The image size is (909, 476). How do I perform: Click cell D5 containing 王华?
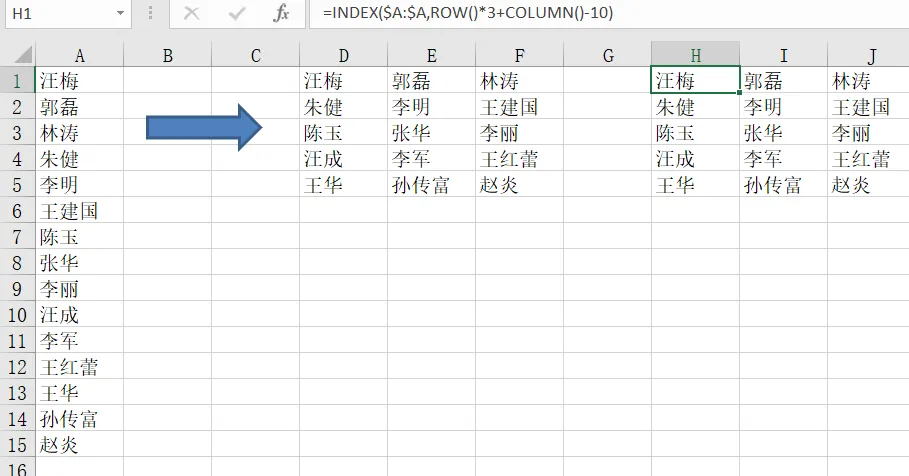pos(343,185)
